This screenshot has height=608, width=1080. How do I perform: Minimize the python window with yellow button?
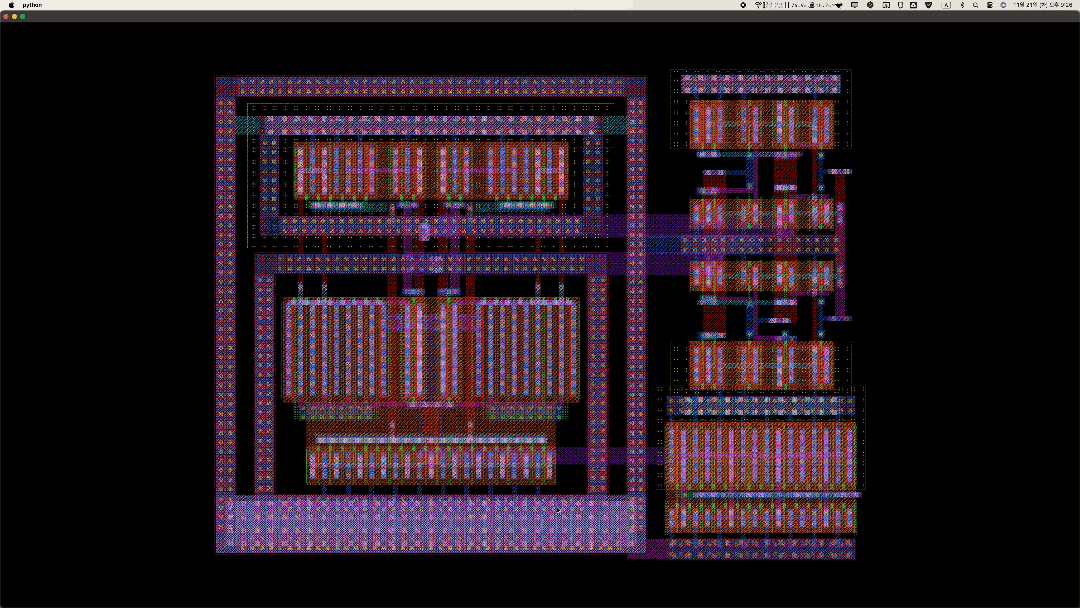click(x=14, y=17)
